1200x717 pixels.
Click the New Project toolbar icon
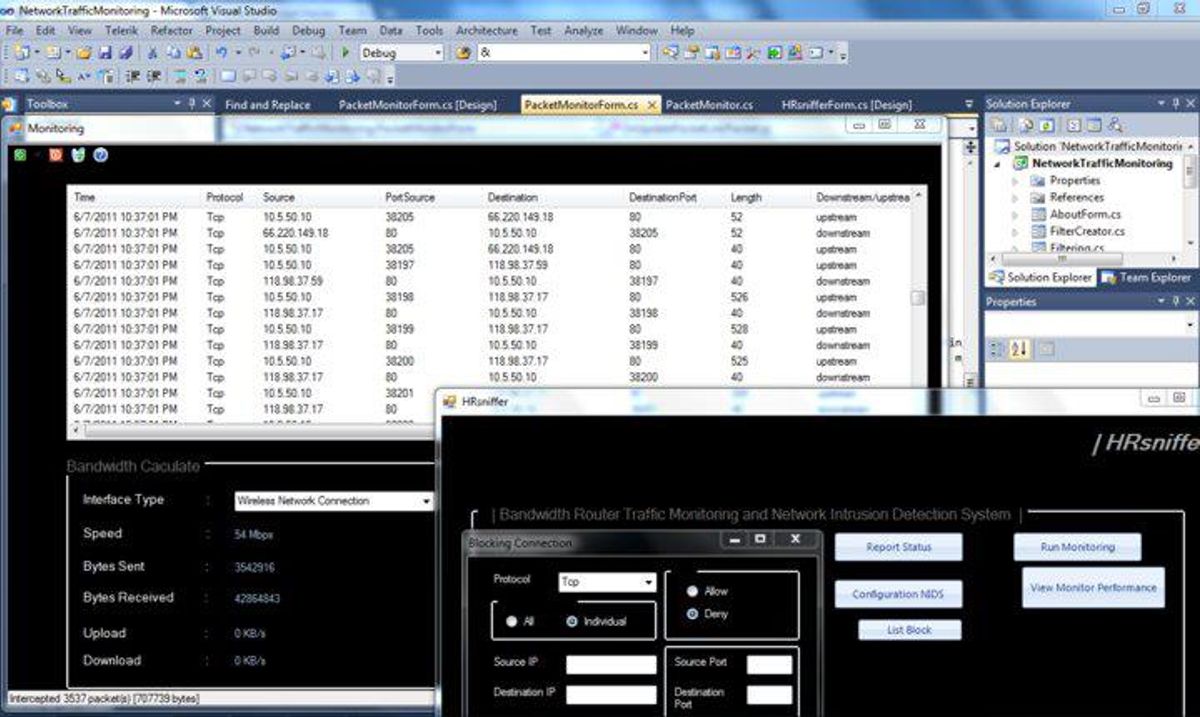click(x=21, y=53)
